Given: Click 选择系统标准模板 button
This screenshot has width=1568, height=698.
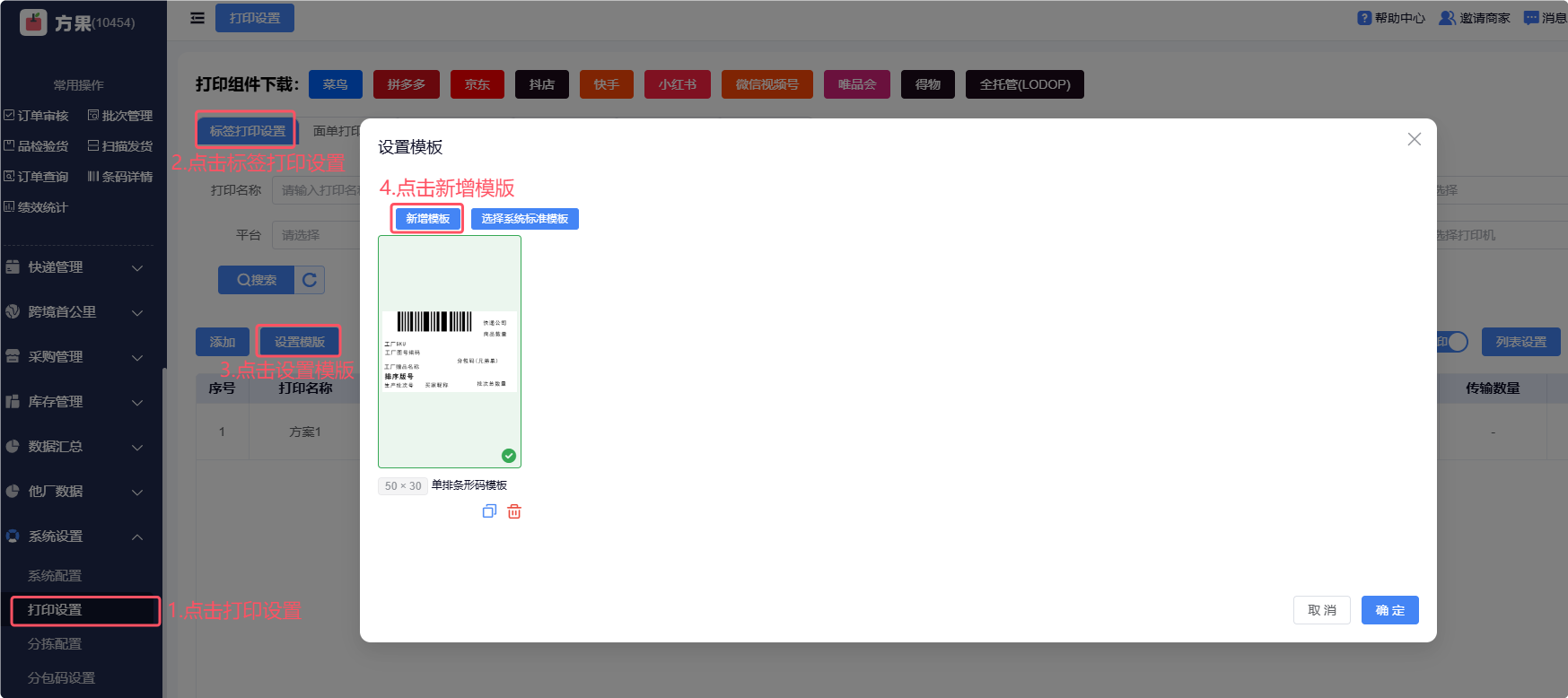Looking at the screenshot, I should pos(525,219).
